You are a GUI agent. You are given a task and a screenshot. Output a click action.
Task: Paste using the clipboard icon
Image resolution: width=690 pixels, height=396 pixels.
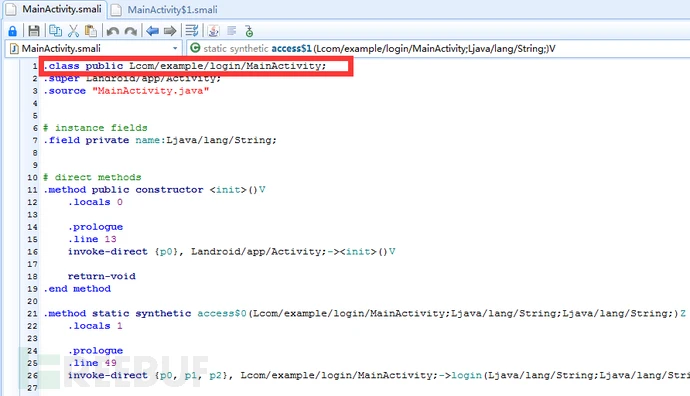click(x=91, y=31)
